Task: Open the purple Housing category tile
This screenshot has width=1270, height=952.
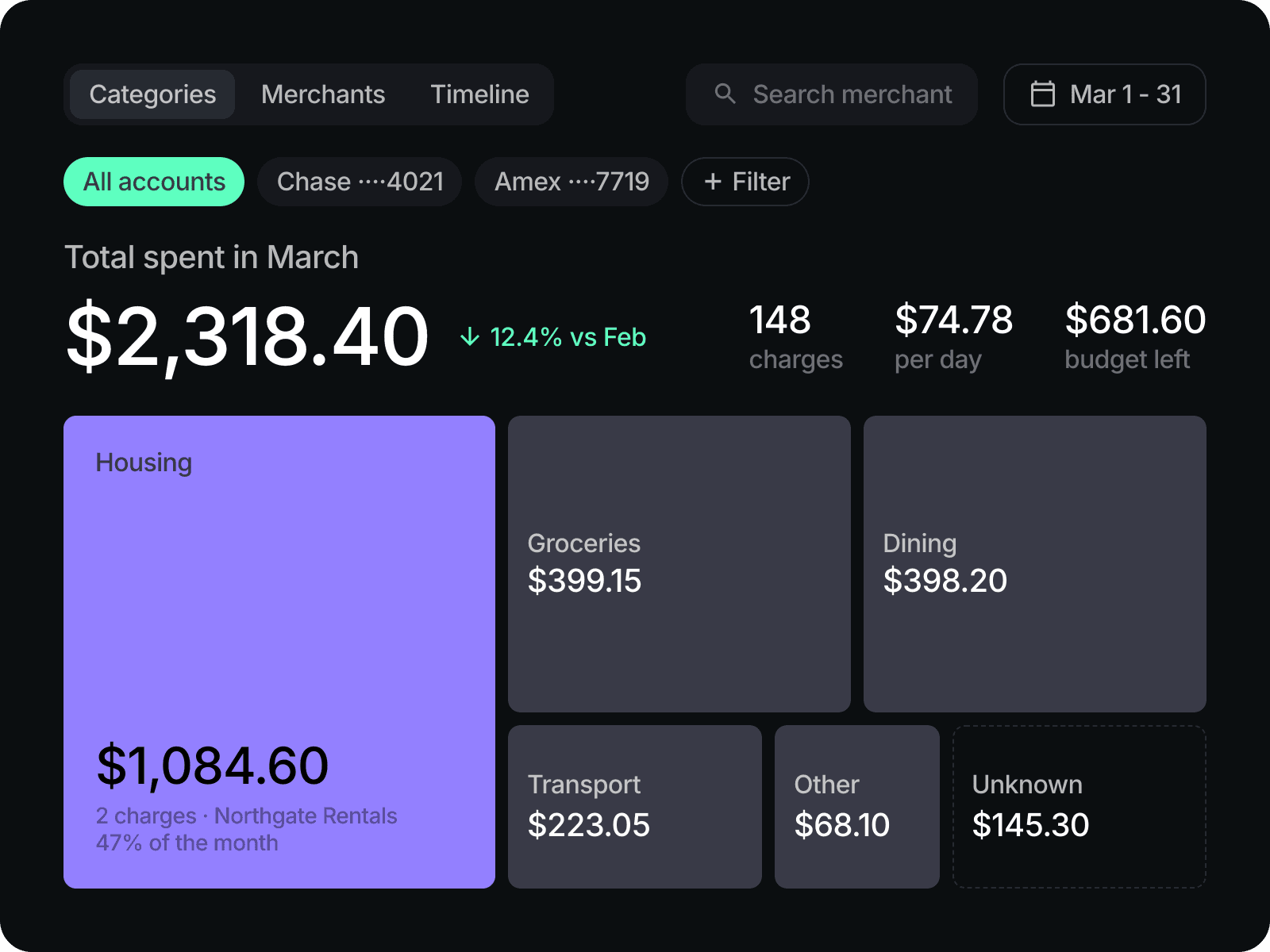Action: click(279, 652)
